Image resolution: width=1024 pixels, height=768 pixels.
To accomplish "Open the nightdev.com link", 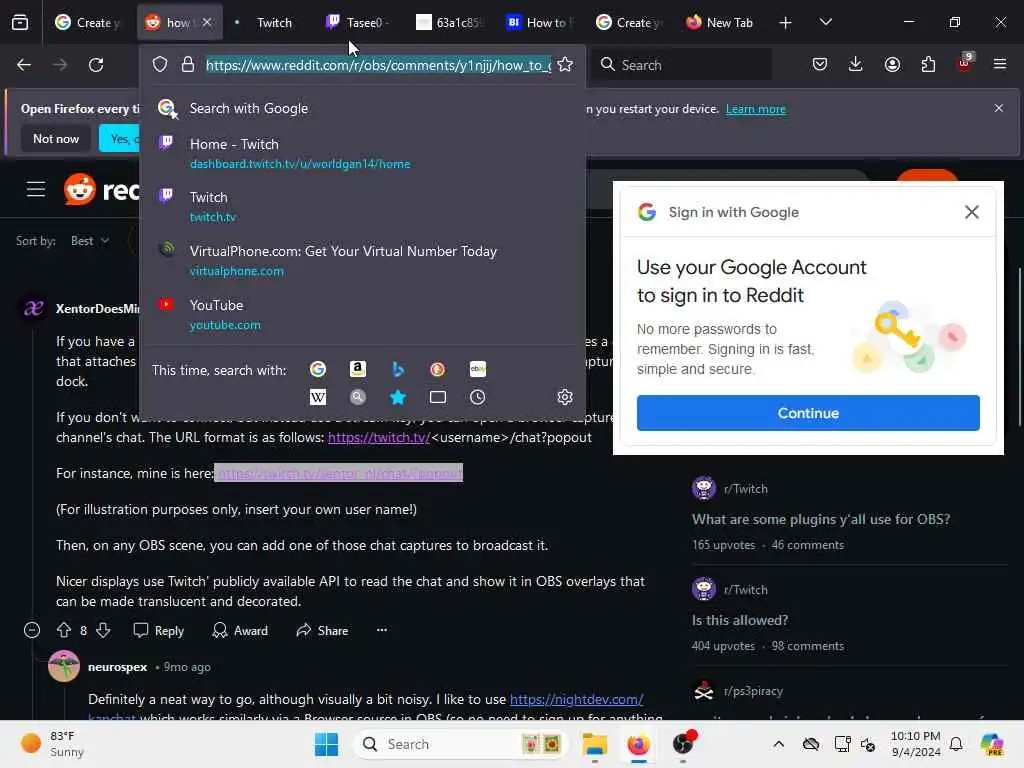I will [576, 699].
